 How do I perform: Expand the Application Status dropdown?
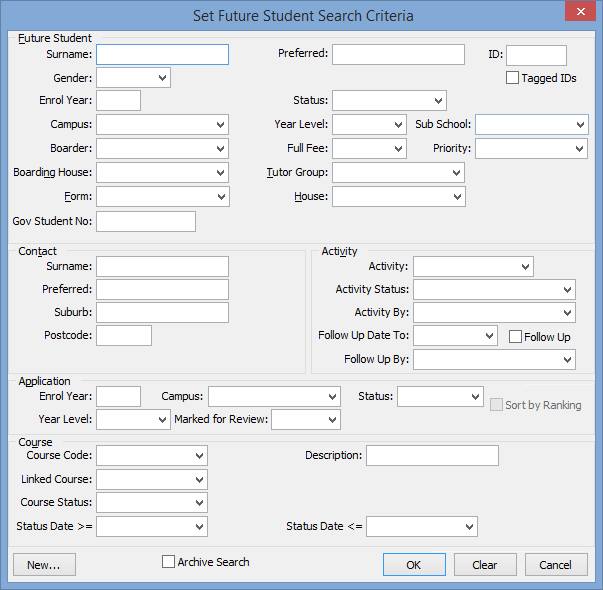(440, 397)
